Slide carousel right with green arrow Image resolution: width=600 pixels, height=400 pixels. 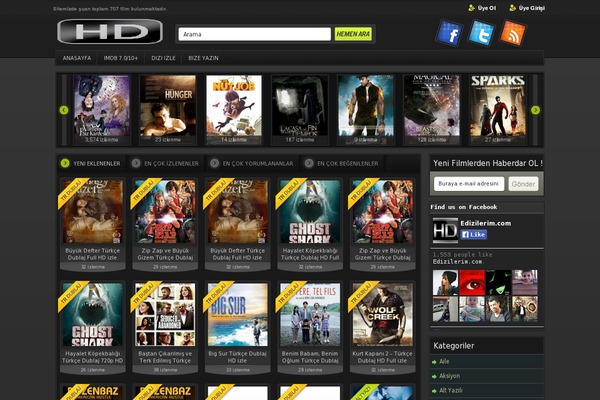tap(535, 110)
